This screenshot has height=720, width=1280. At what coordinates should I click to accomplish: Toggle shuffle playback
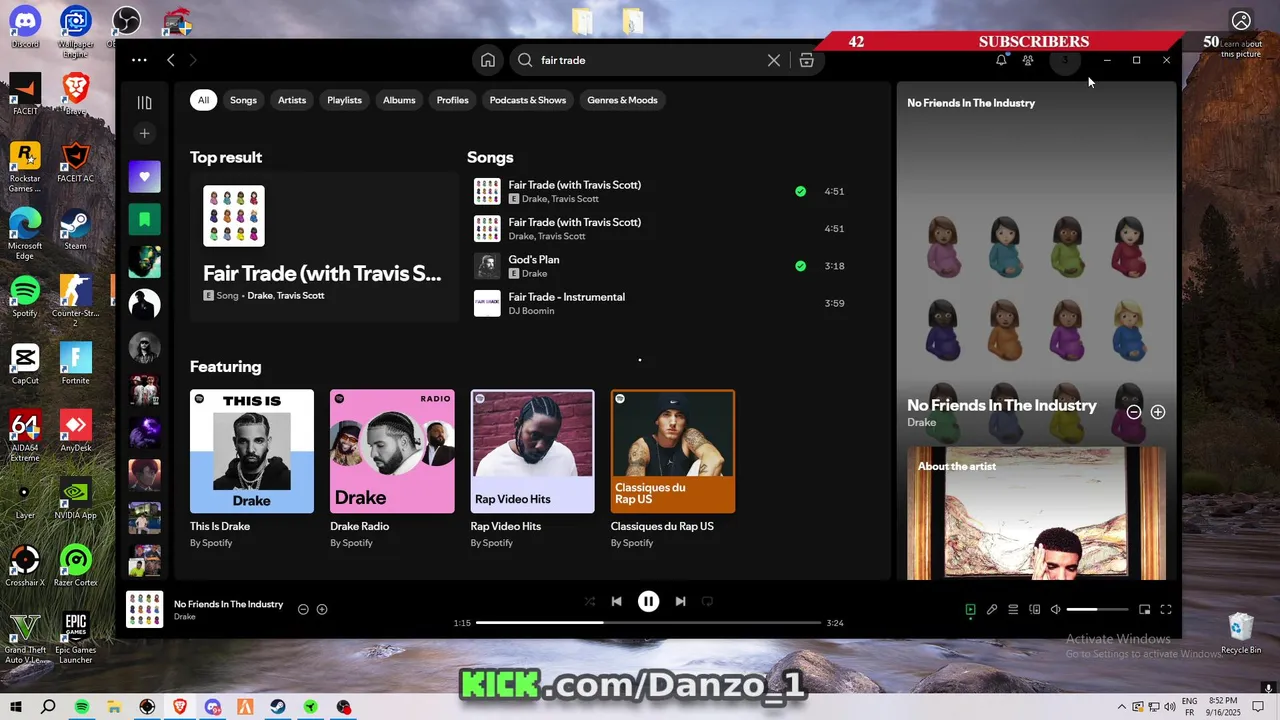tap(589, 601)
